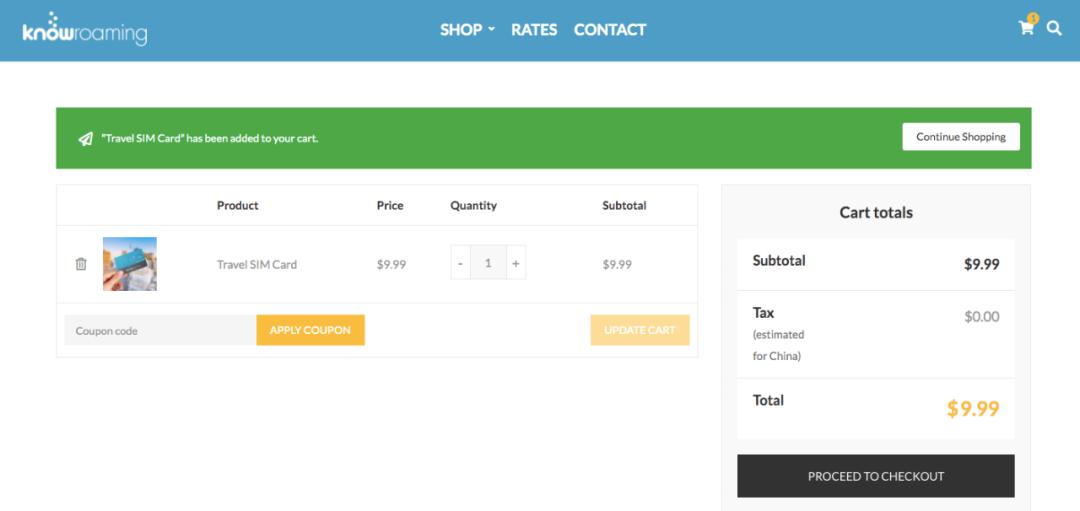Open the CONTACT menu item
Screen dimensions: 1080x511
610,30
